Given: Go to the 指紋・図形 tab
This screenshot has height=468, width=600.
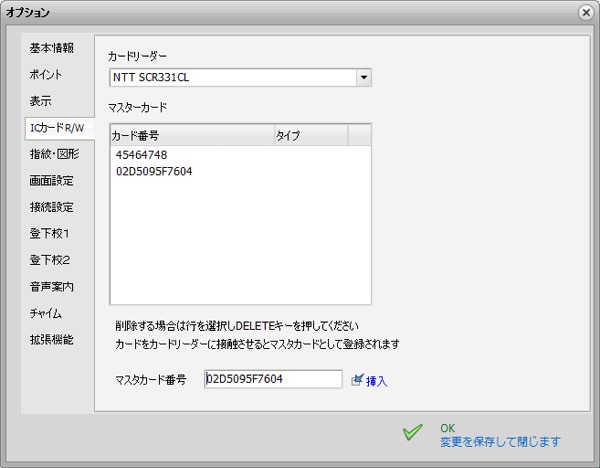Looking at the screenshot, I should click(x=54, y=154).
